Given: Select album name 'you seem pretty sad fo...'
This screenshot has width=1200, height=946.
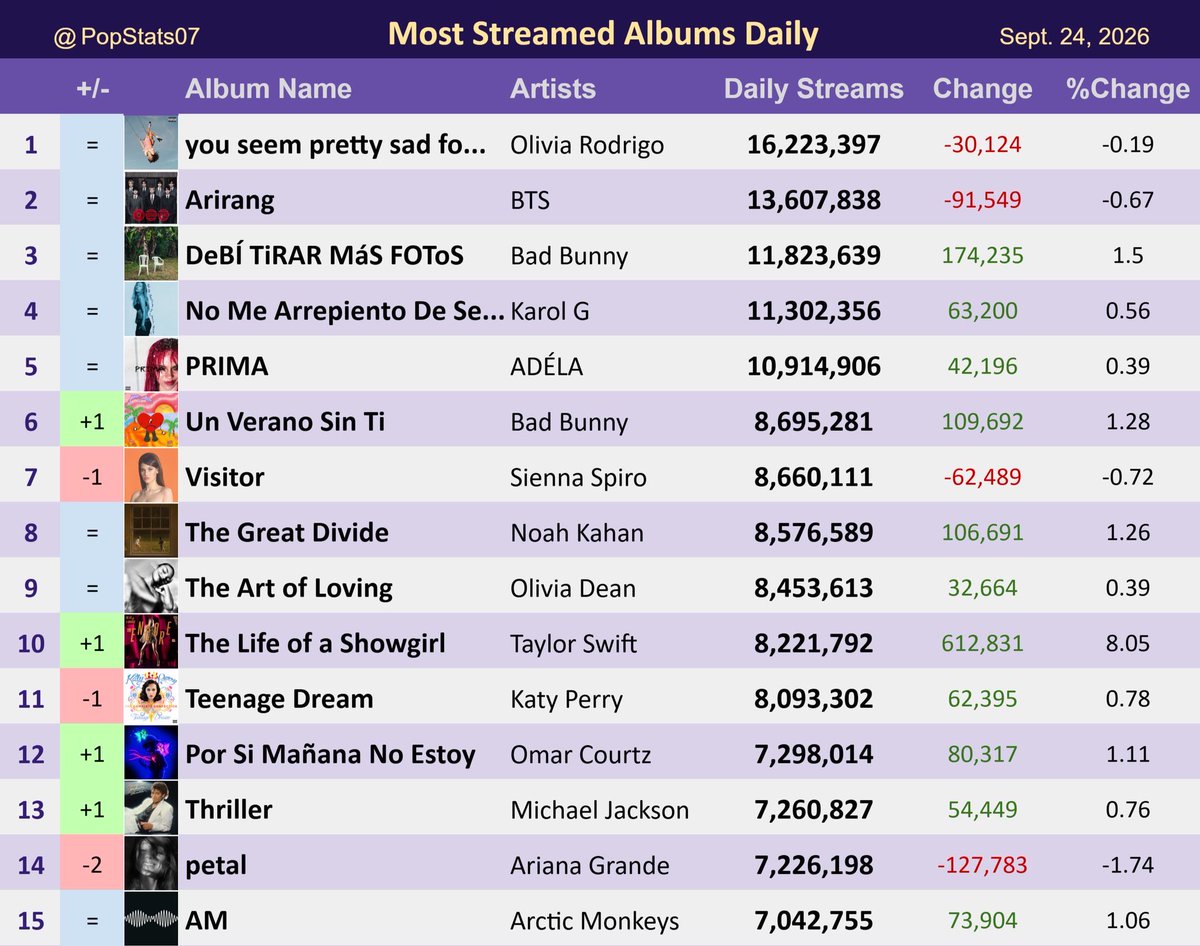Looking at the screenshot, I should coord(336,144).
